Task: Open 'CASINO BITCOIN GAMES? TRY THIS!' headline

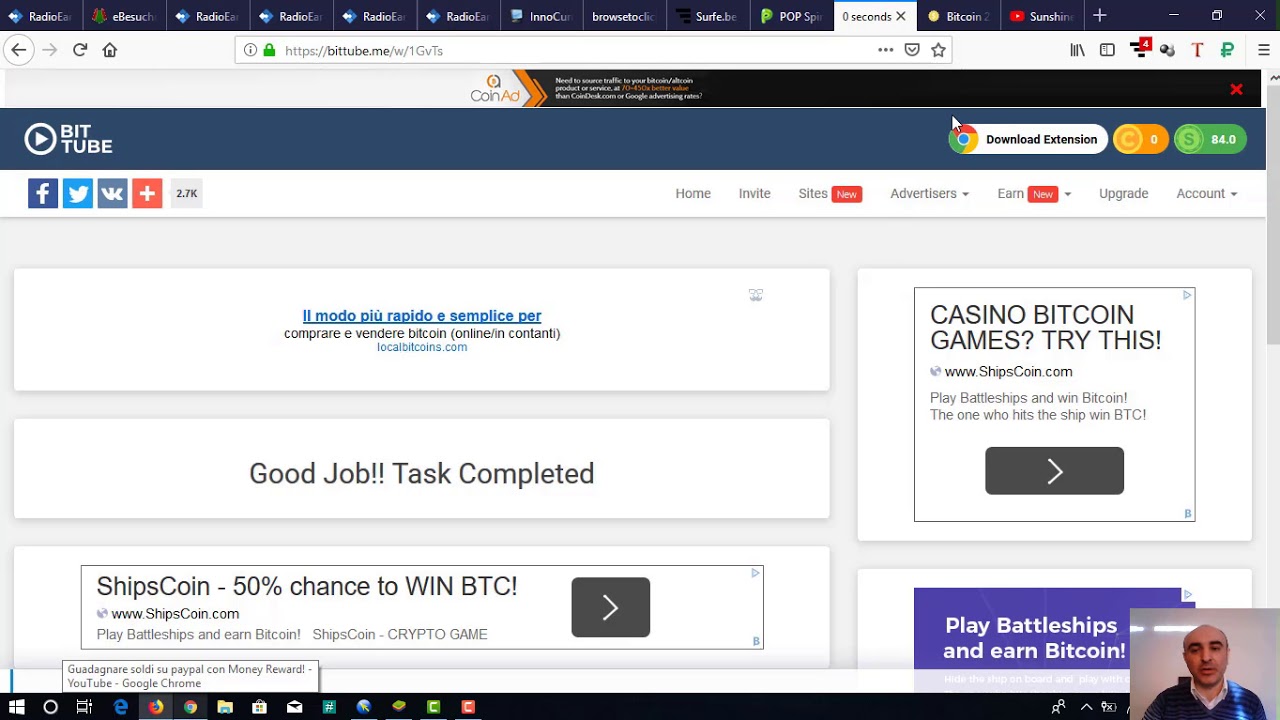Action: [1046, 328]
